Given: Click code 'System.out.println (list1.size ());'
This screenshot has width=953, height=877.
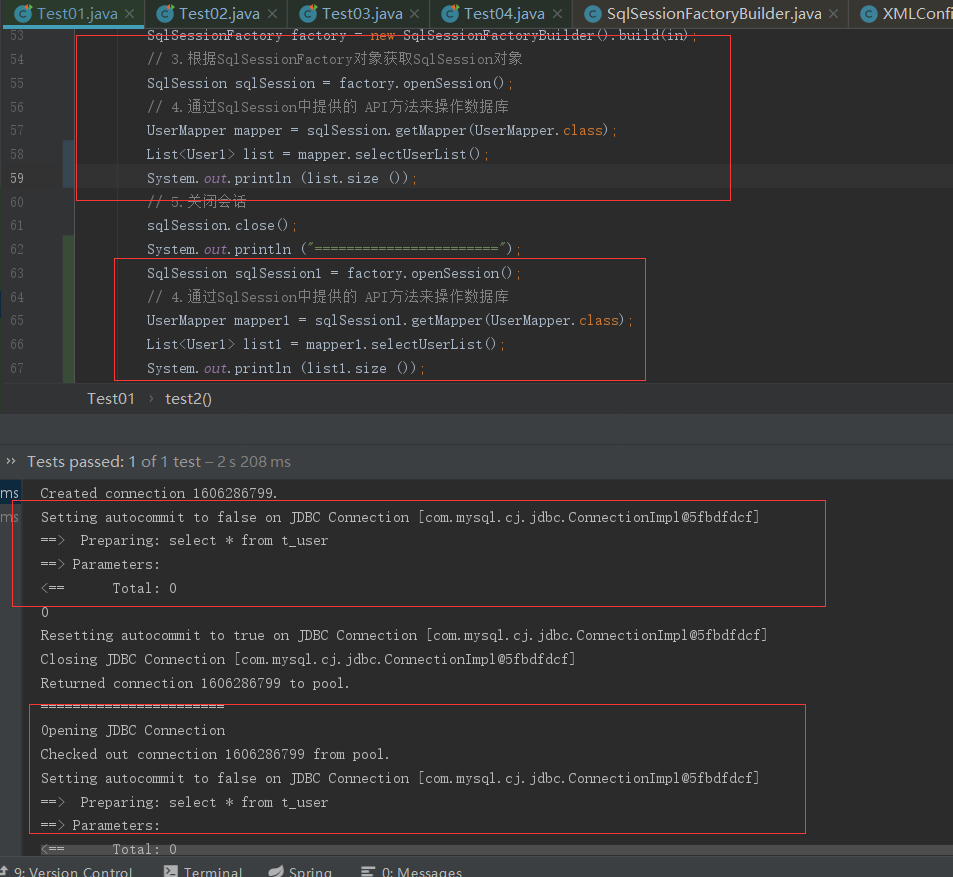Looking at the screenshot, I should pos(286,368).
